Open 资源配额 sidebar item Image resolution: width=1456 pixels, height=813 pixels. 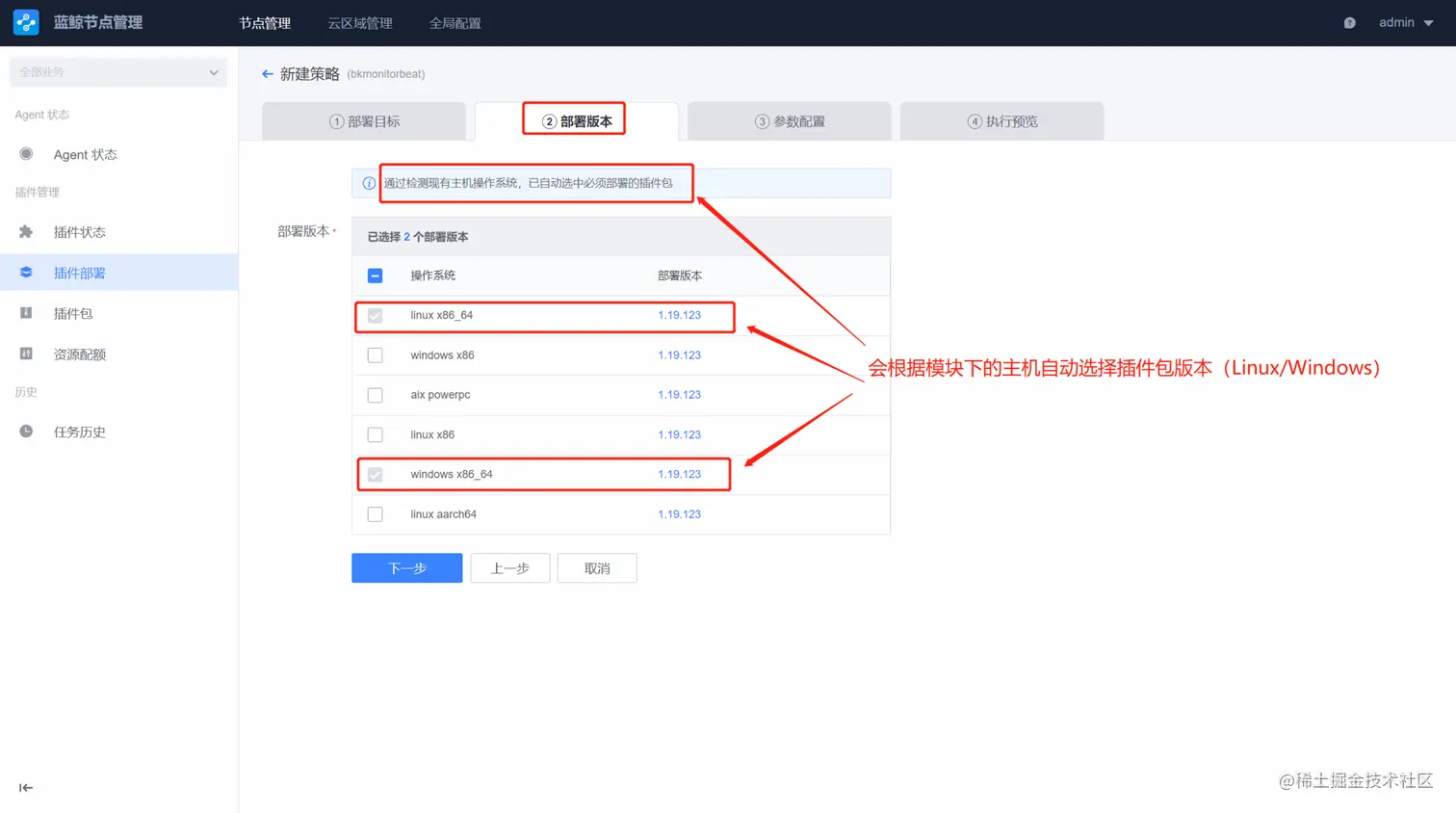click(x=119, y=354)
